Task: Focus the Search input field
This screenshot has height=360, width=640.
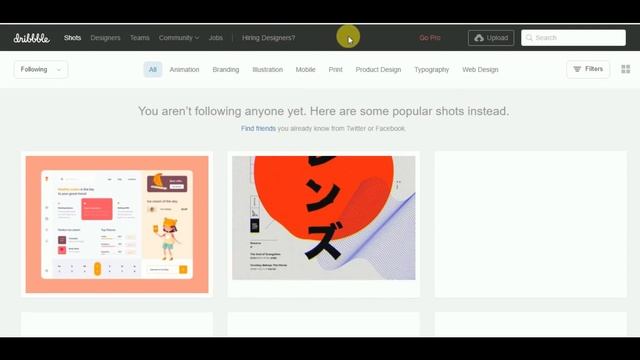Action: pyautogui.click(x=573, y=38)
